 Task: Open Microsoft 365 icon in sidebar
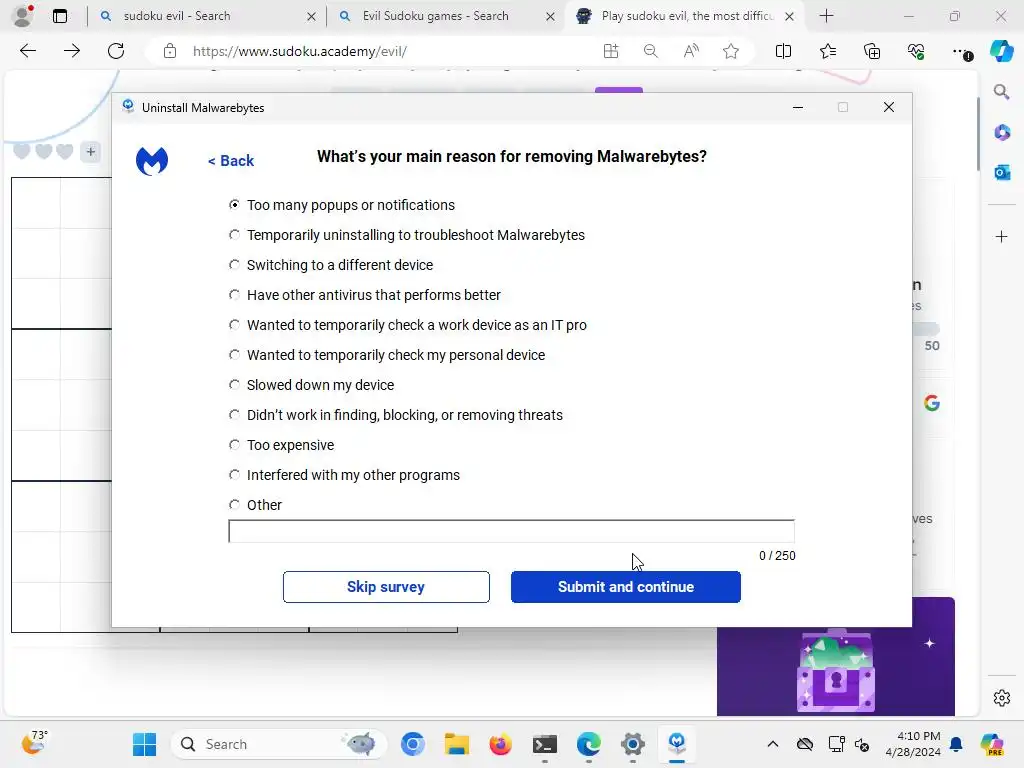[1002, 133]
